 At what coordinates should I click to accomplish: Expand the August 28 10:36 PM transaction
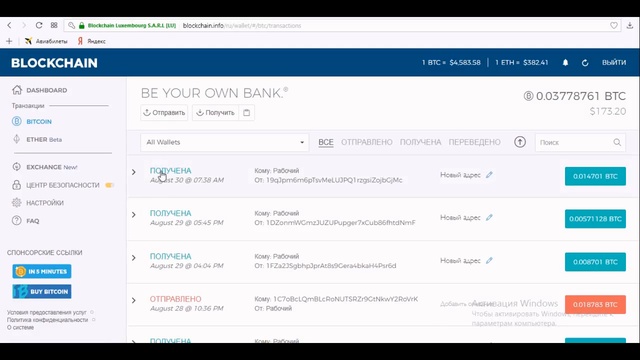[133, 300]
